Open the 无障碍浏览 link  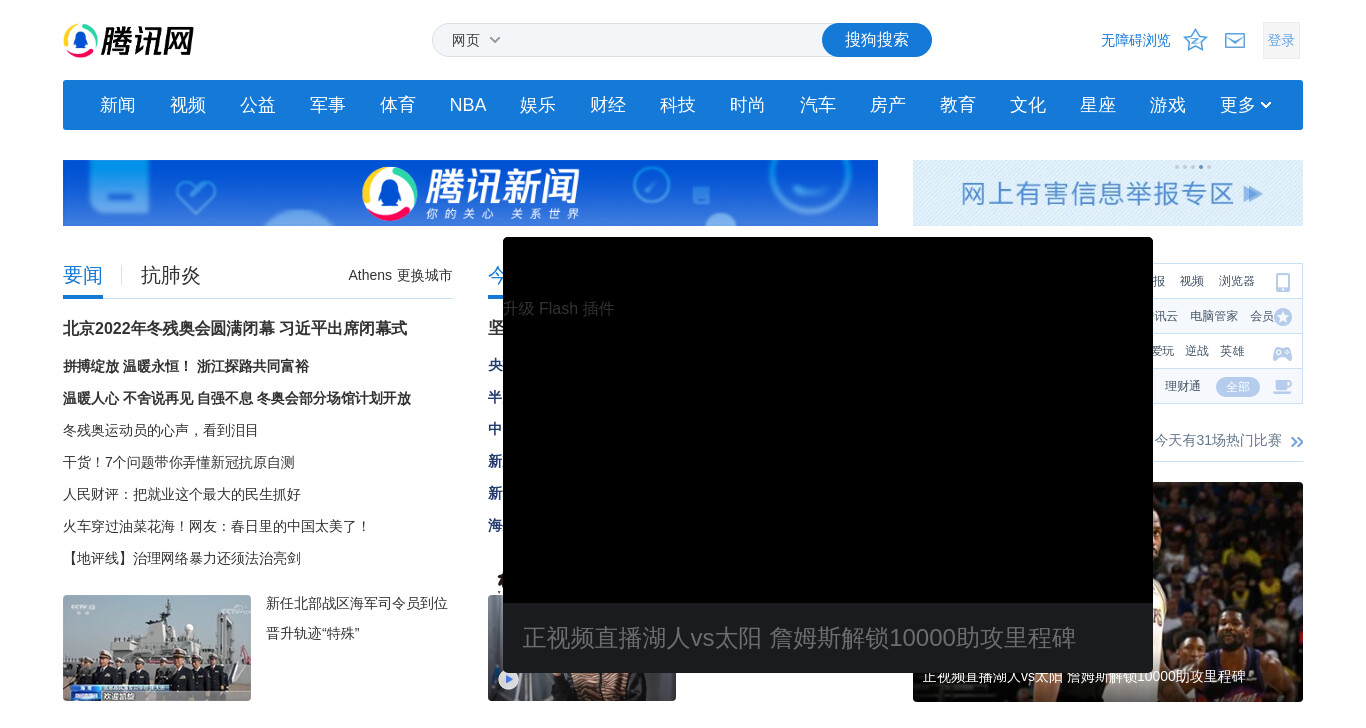[1136, 40]
